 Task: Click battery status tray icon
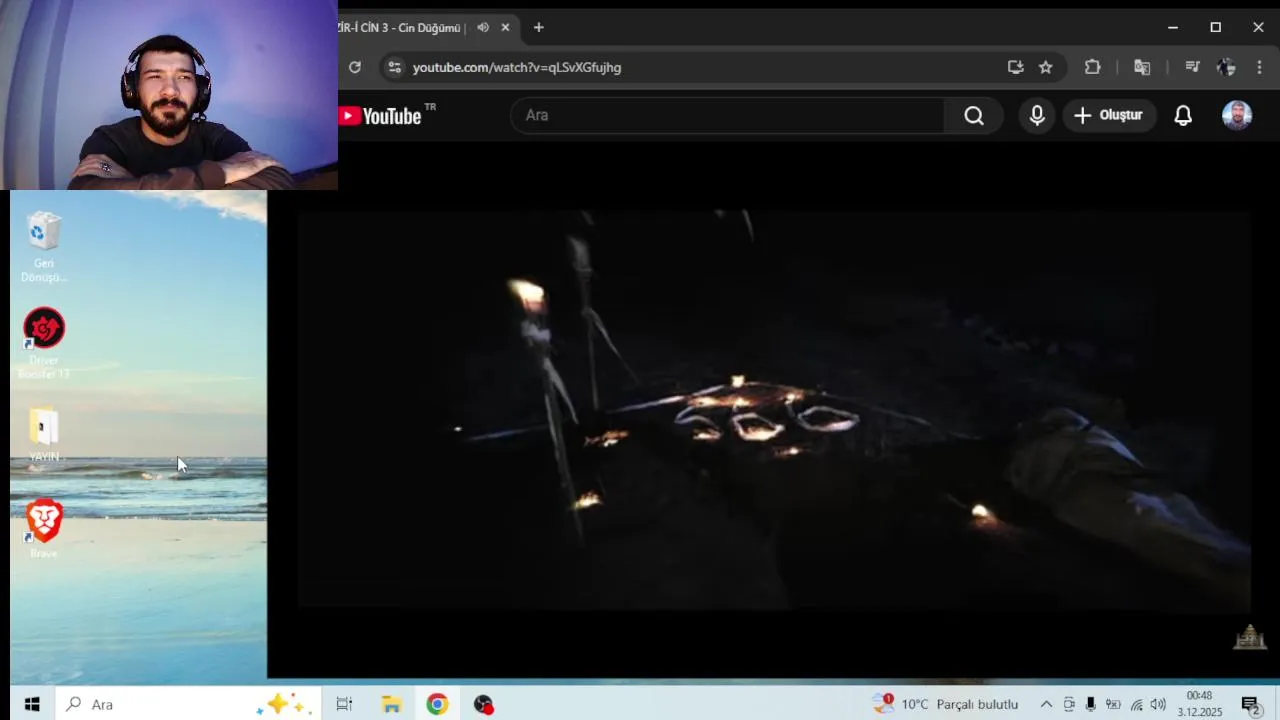point(1113,704)
